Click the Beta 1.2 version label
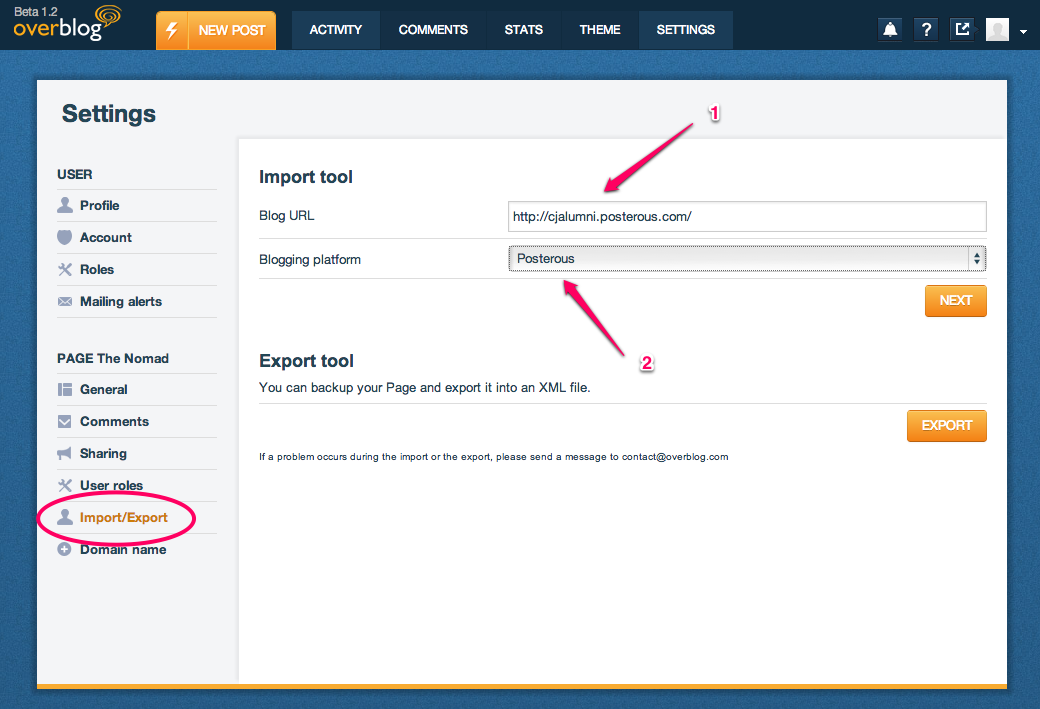This screenshot has width=1040, height=709. 36,11
